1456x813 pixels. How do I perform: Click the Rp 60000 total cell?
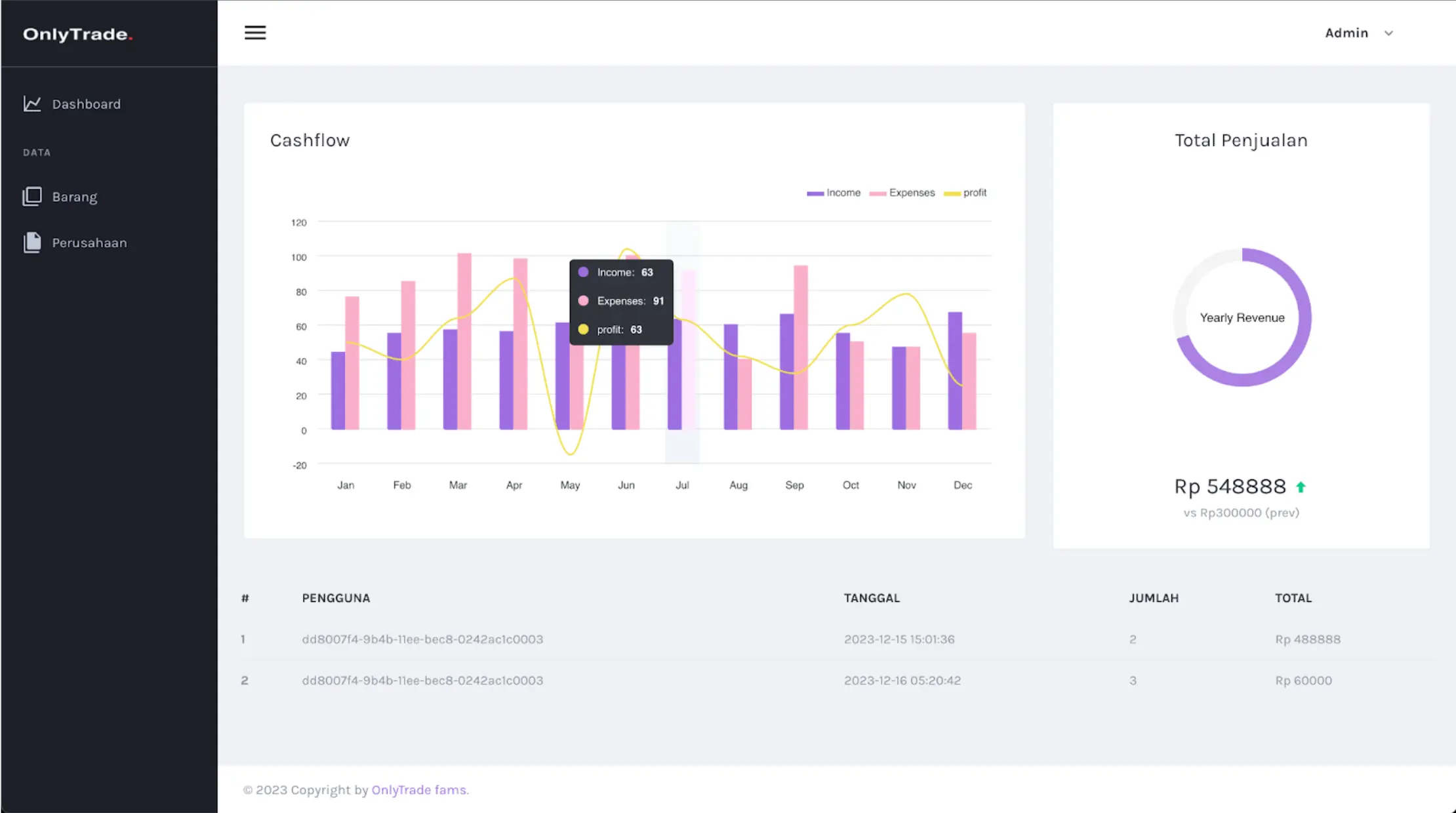1303,681
